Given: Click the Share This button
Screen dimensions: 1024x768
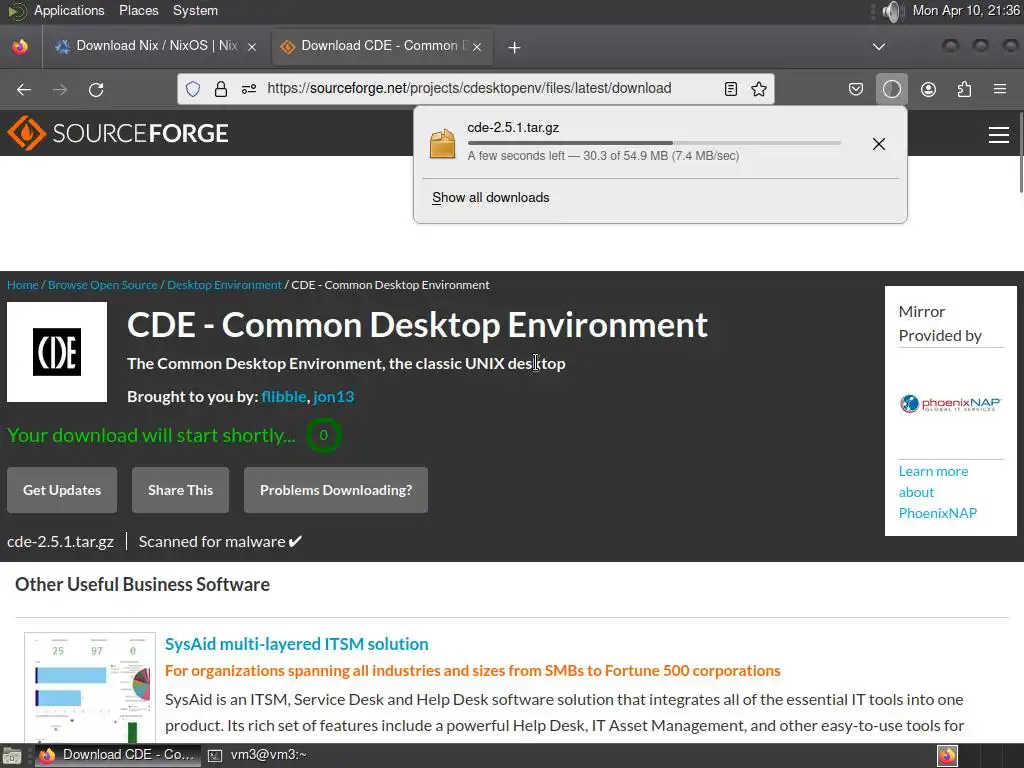Looking at the screenshot, I should (x=180, y=490).
